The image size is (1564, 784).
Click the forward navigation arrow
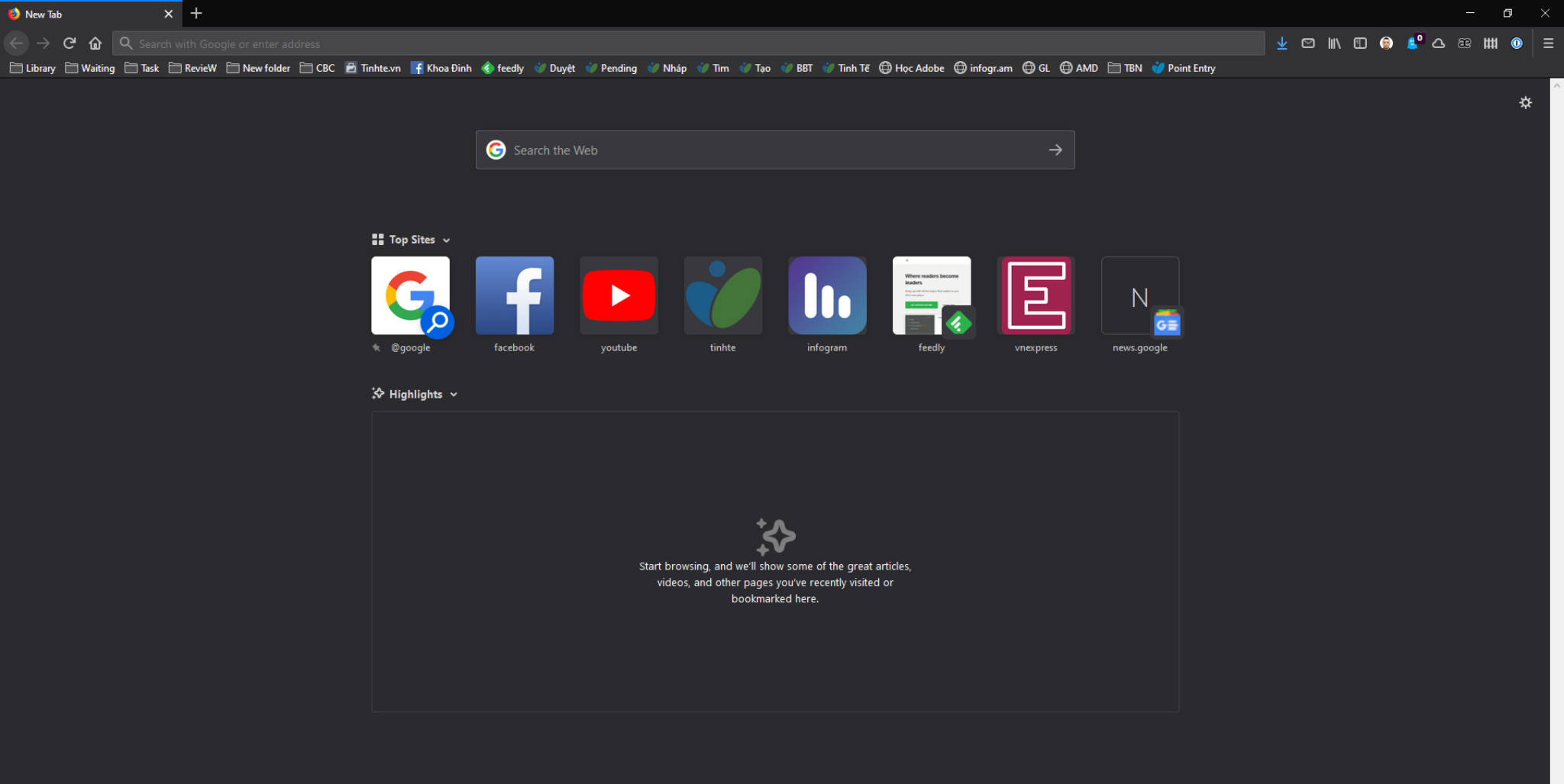(44, 44)
